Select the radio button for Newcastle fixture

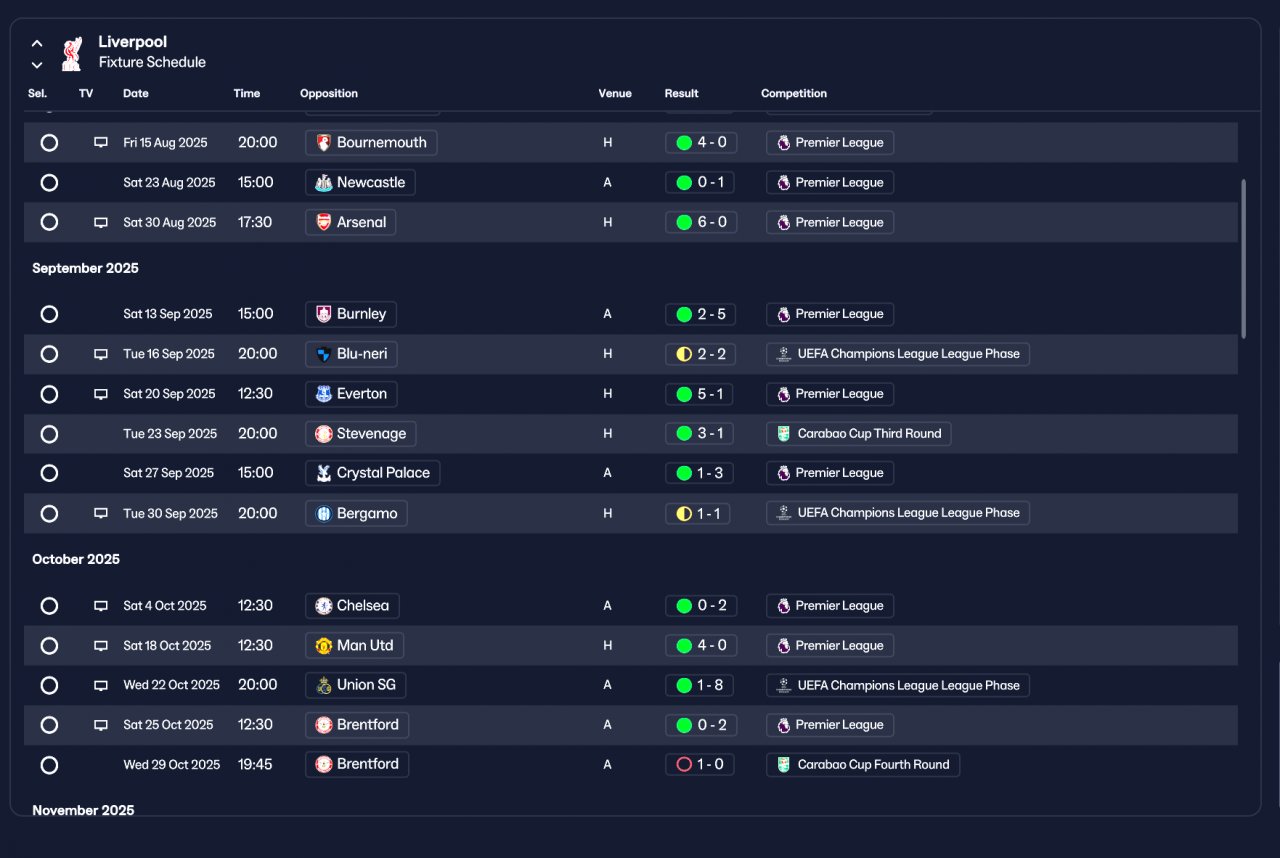pos(49,183)
